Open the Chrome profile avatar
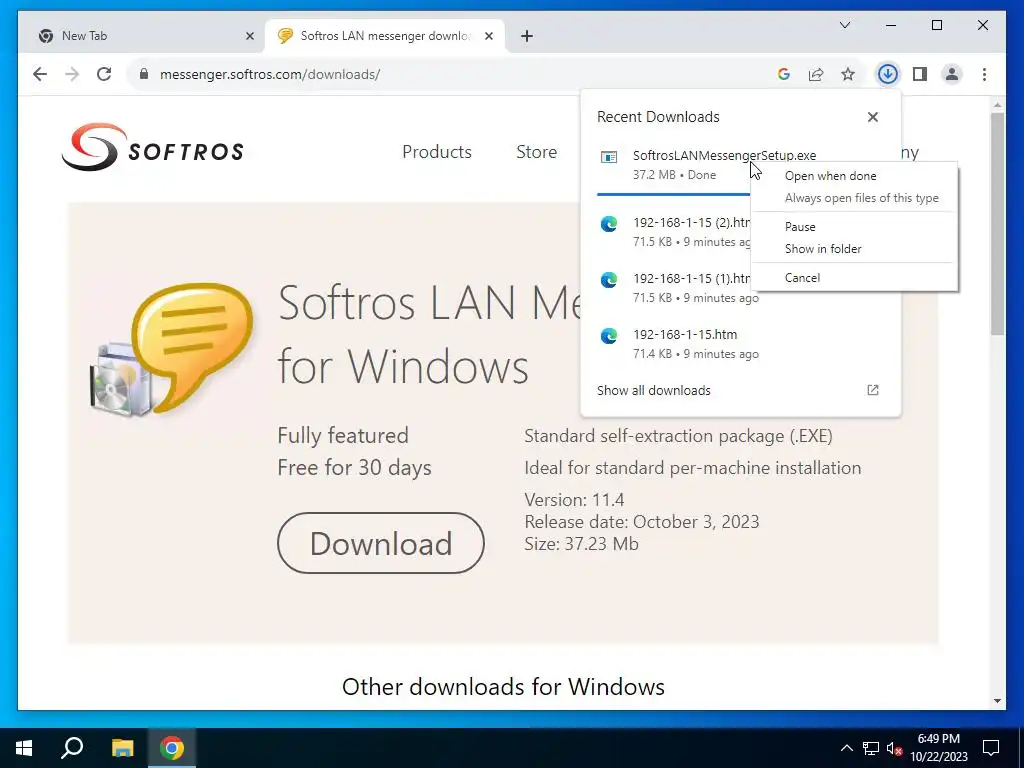The width and height of the screenshot is (1024, 768). pyautogui.click(x=952, y=74)
